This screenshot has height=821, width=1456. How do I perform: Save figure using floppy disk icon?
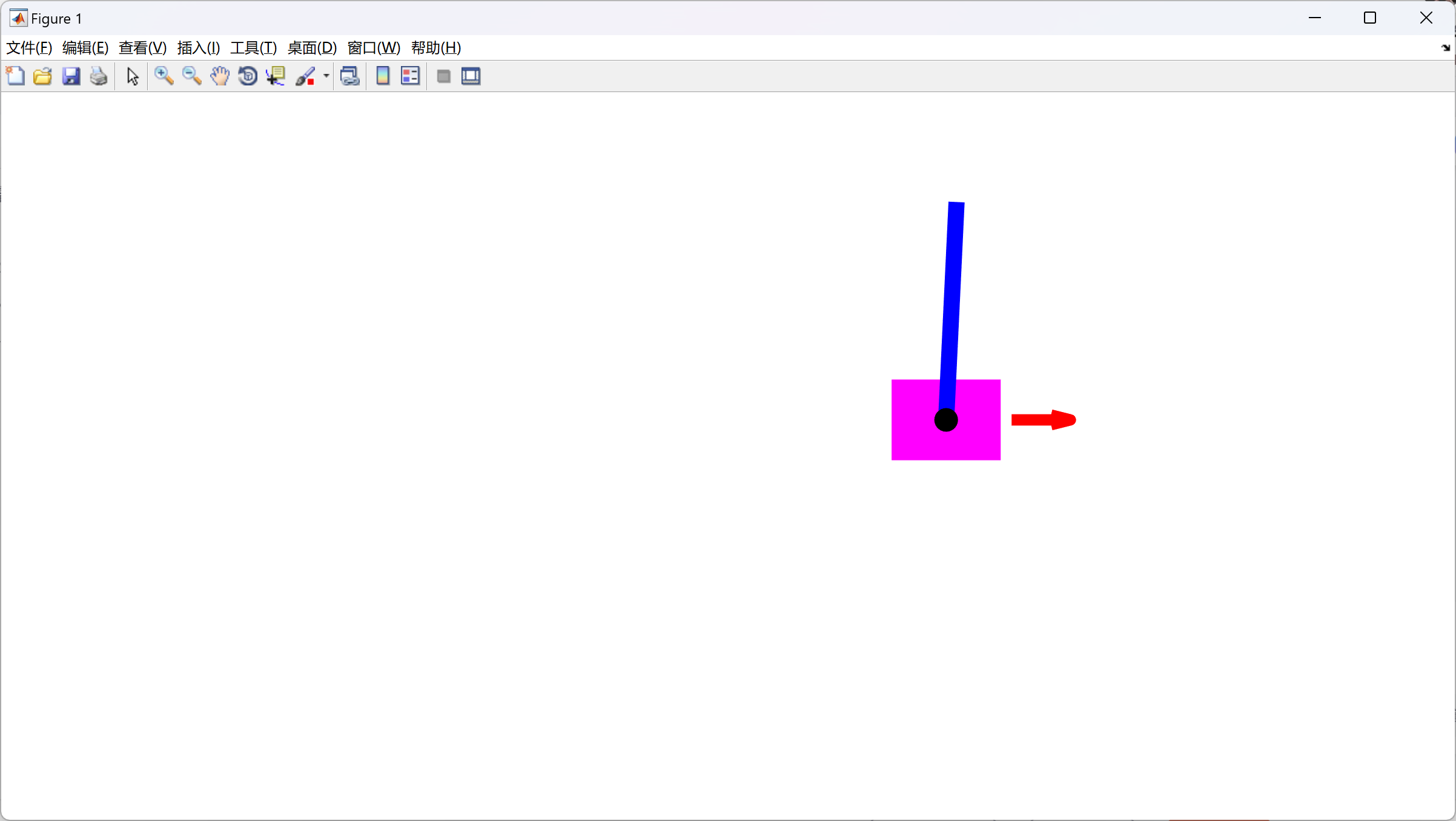pyautogui.click(x=71, y=76)
